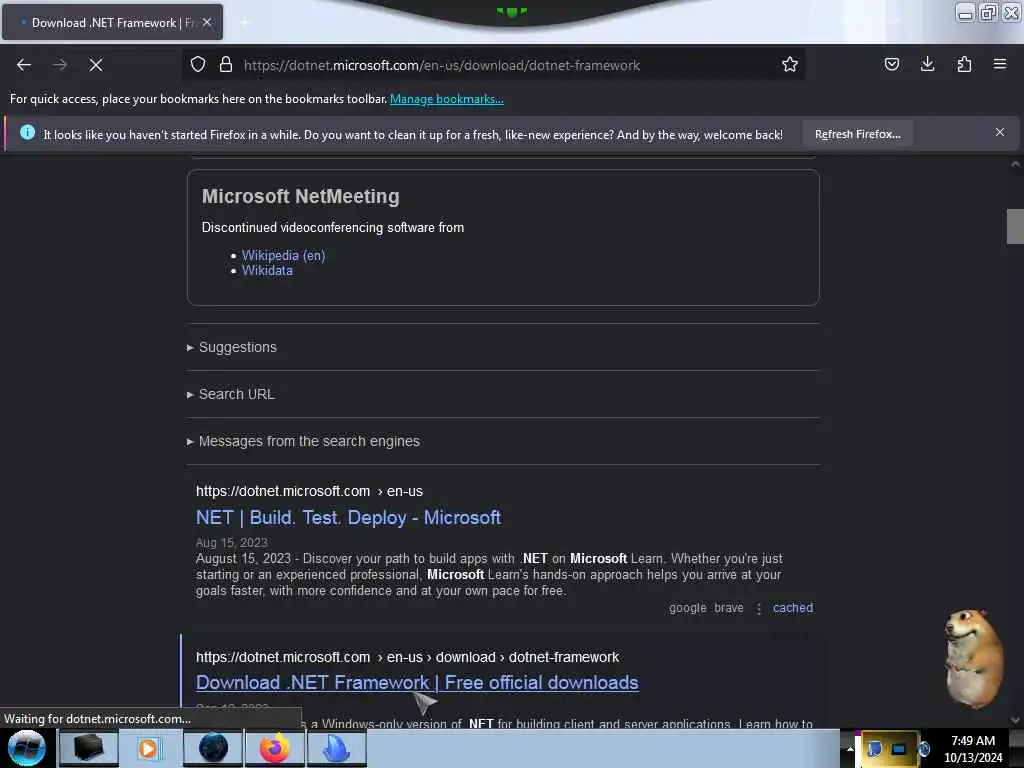
Task: Click the https://dotnet.microsoft.com › en-us result URL
Action: [x=309, y=491]
